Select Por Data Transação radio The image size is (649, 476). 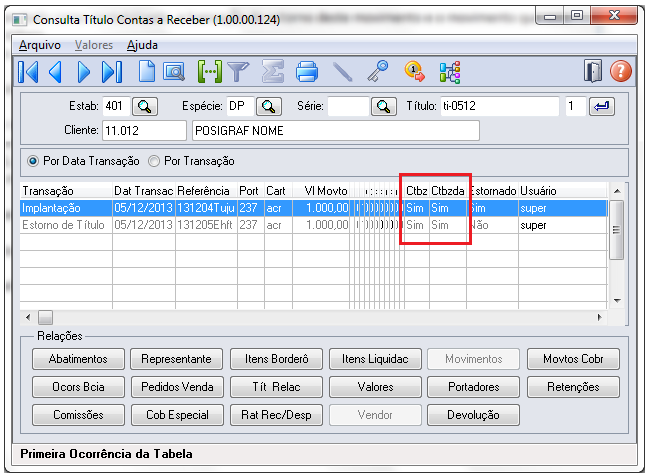(x=33, y=161)
